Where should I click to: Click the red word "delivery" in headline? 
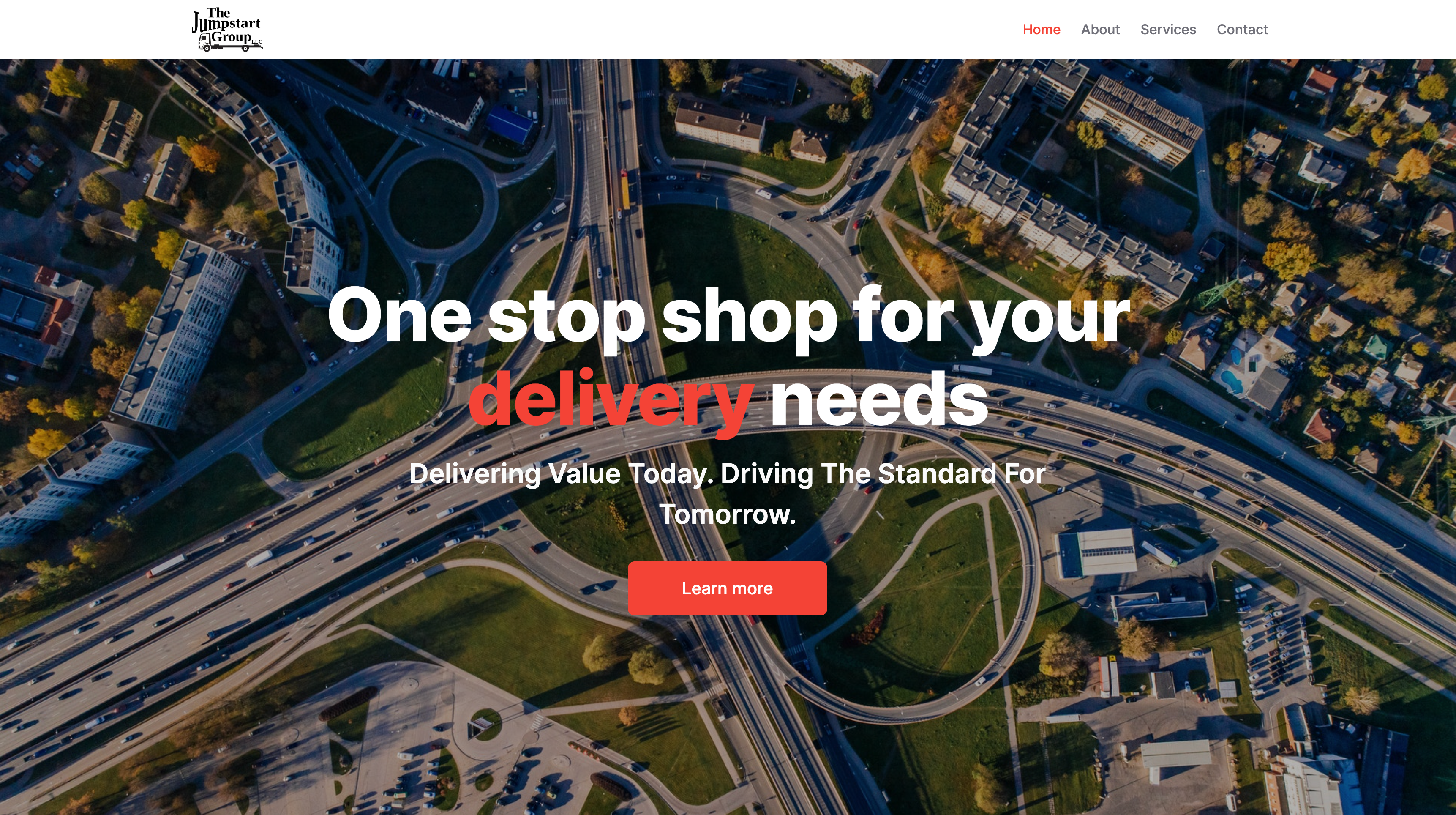(x=611, y=400)
